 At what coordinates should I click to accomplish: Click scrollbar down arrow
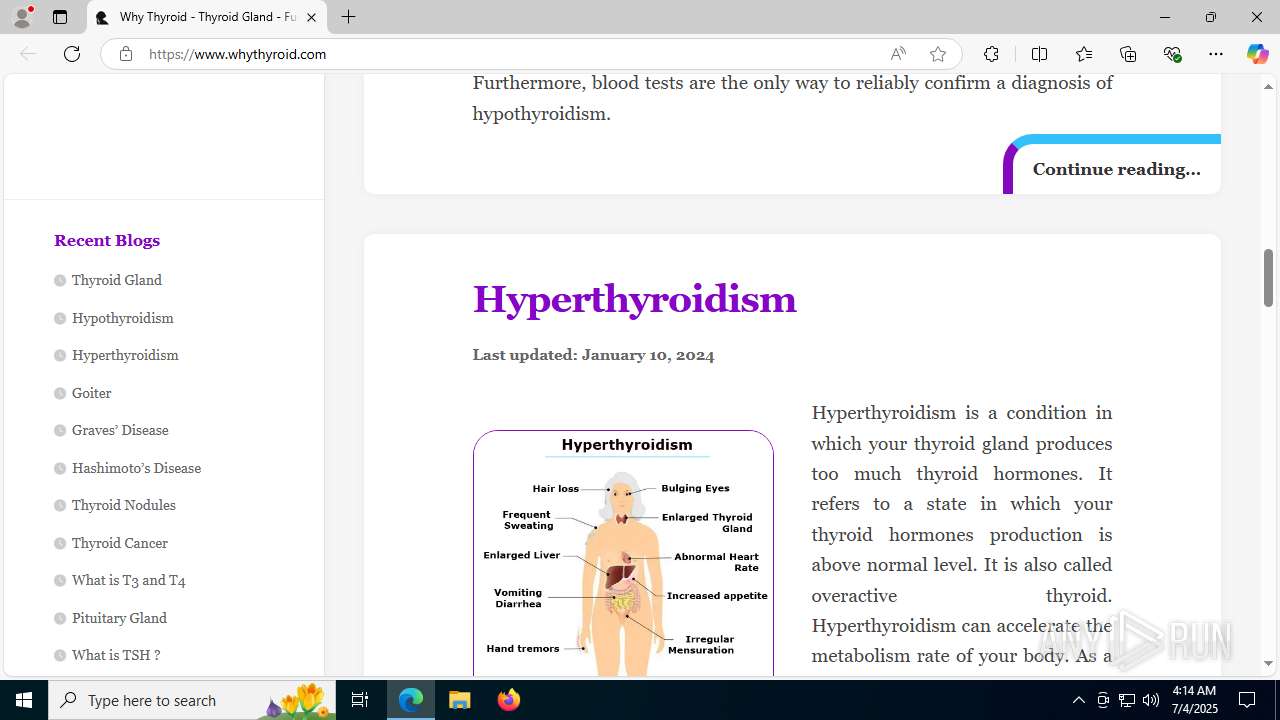click(x=1268, y=664)
